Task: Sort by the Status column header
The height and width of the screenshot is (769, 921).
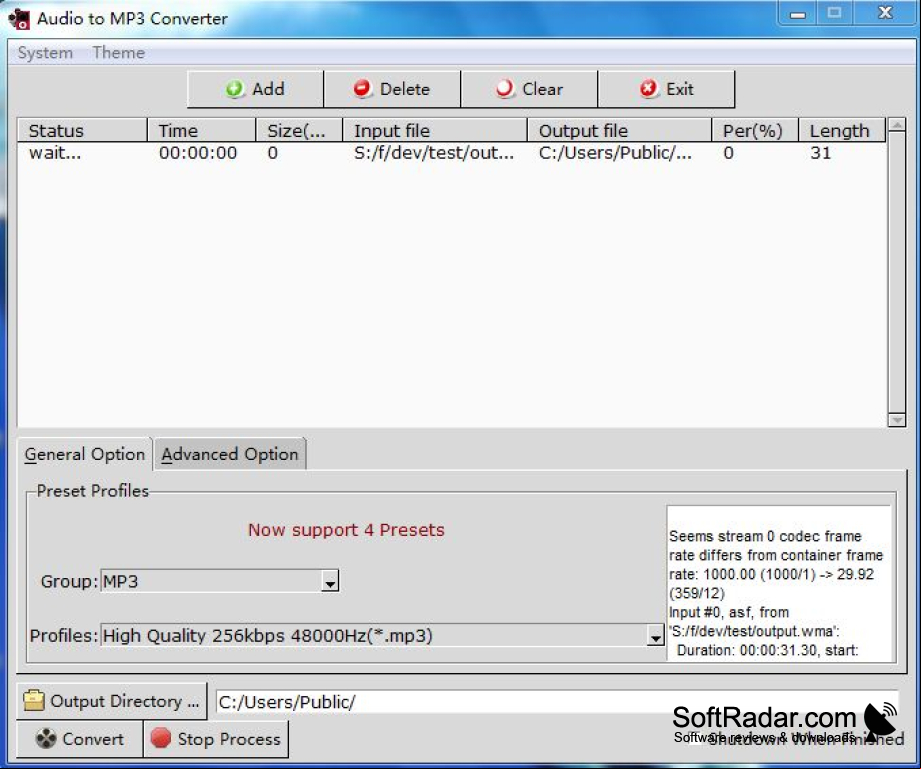Action: (x=82, y=130)
